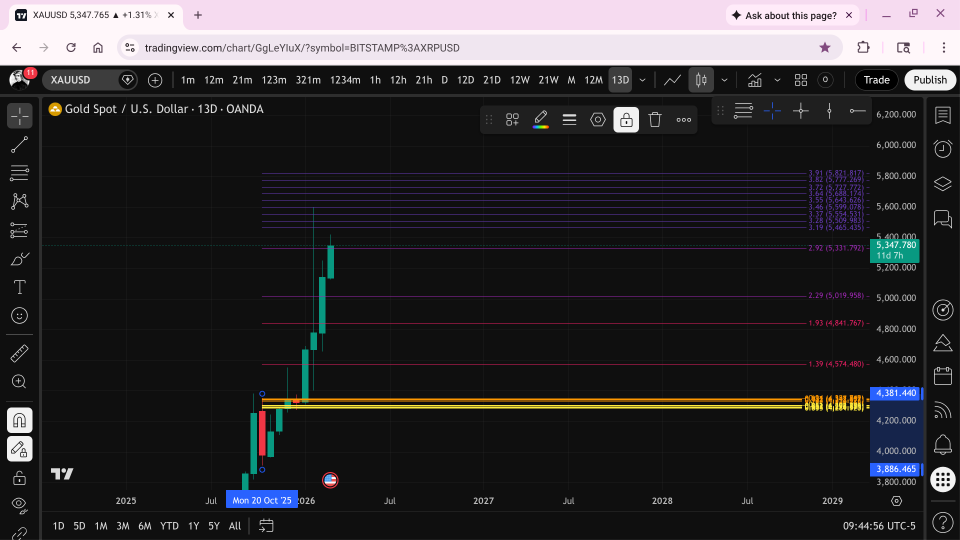Viewport: 960px width, 540px height.
Task: Select the Text annotation tool
Action: pyautogui.click(x=20, y=287)
